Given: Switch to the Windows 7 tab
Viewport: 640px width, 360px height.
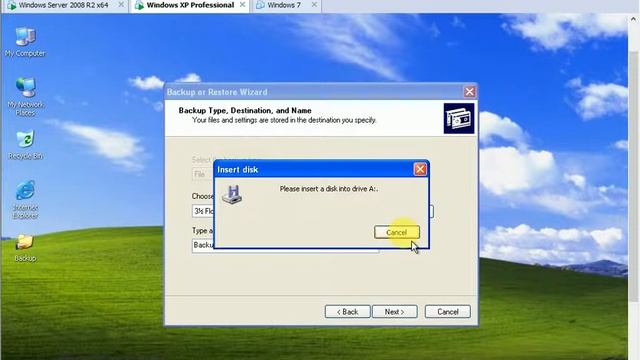Looking at the screenshot, I should (284, 5).
